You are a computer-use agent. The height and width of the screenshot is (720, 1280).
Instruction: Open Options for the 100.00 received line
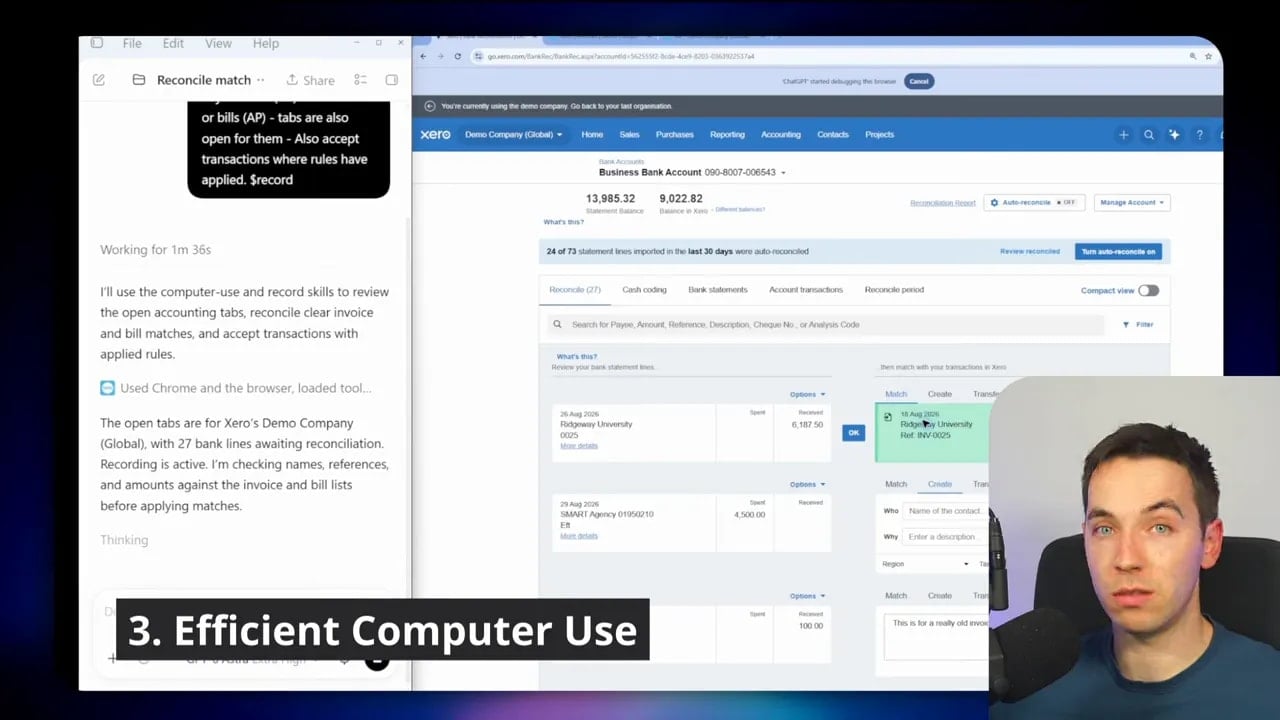tap(807, 596)
